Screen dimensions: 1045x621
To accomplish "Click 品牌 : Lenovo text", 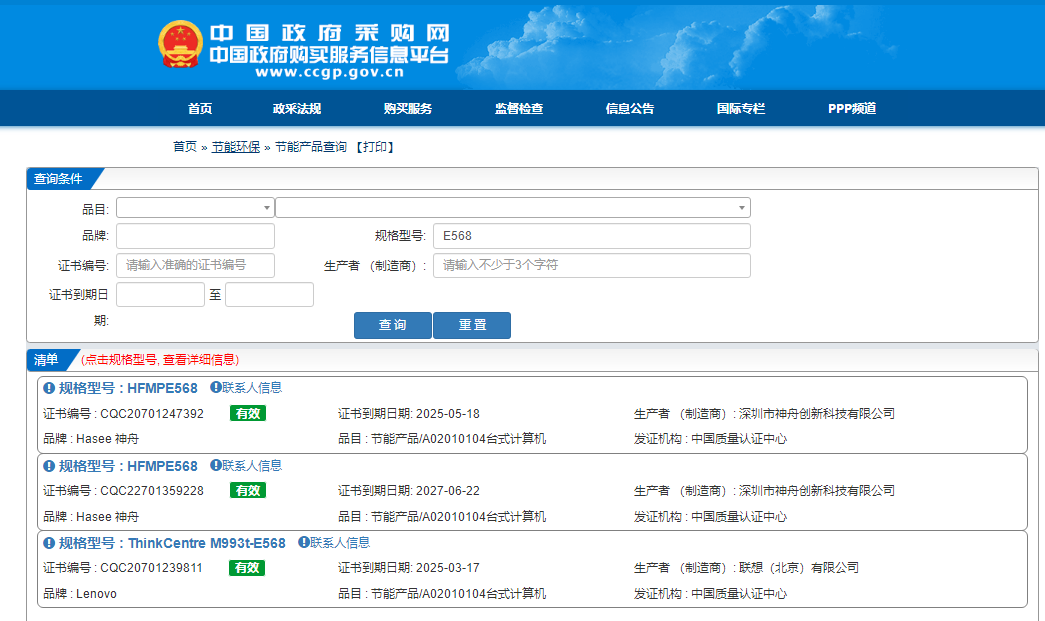I will click(x=80, y=594).
